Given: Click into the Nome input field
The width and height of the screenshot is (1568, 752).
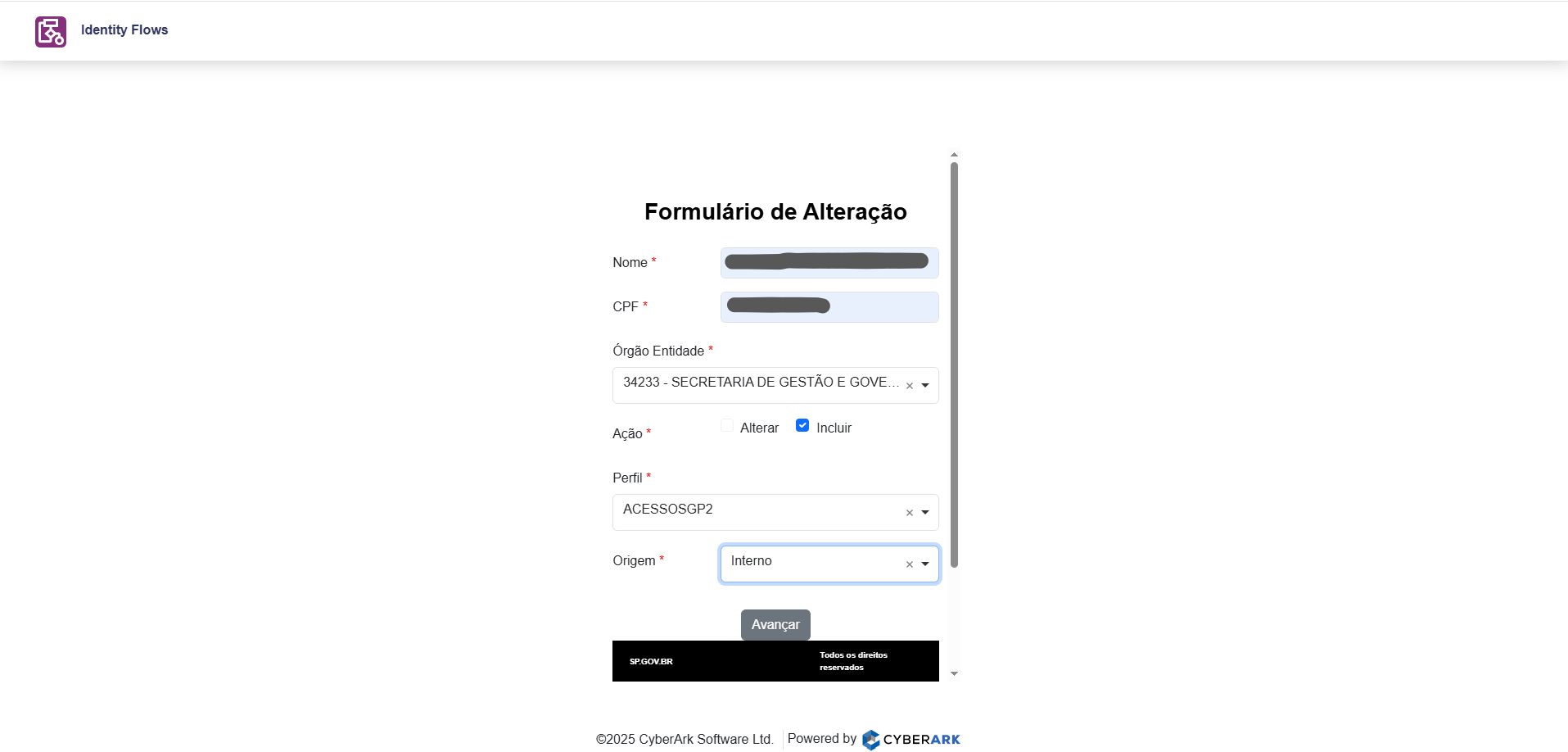Looking at the screenshot, I should (x=829, y=263).
